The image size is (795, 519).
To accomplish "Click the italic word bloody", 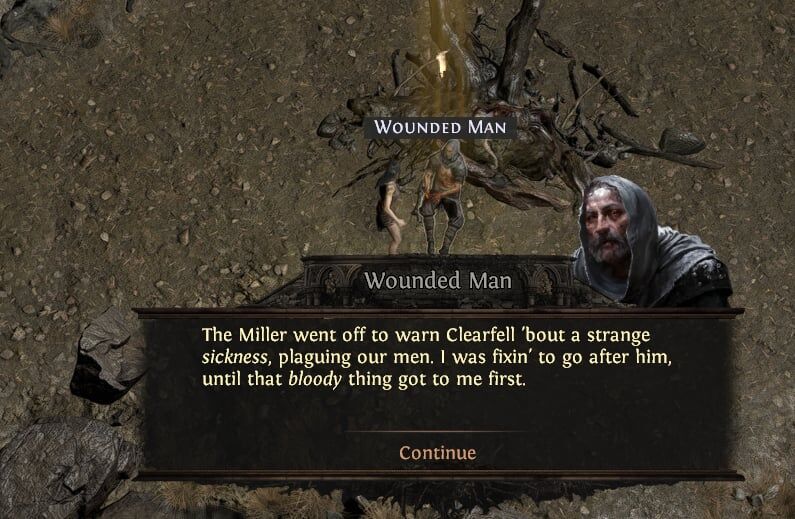I will 314,380.
